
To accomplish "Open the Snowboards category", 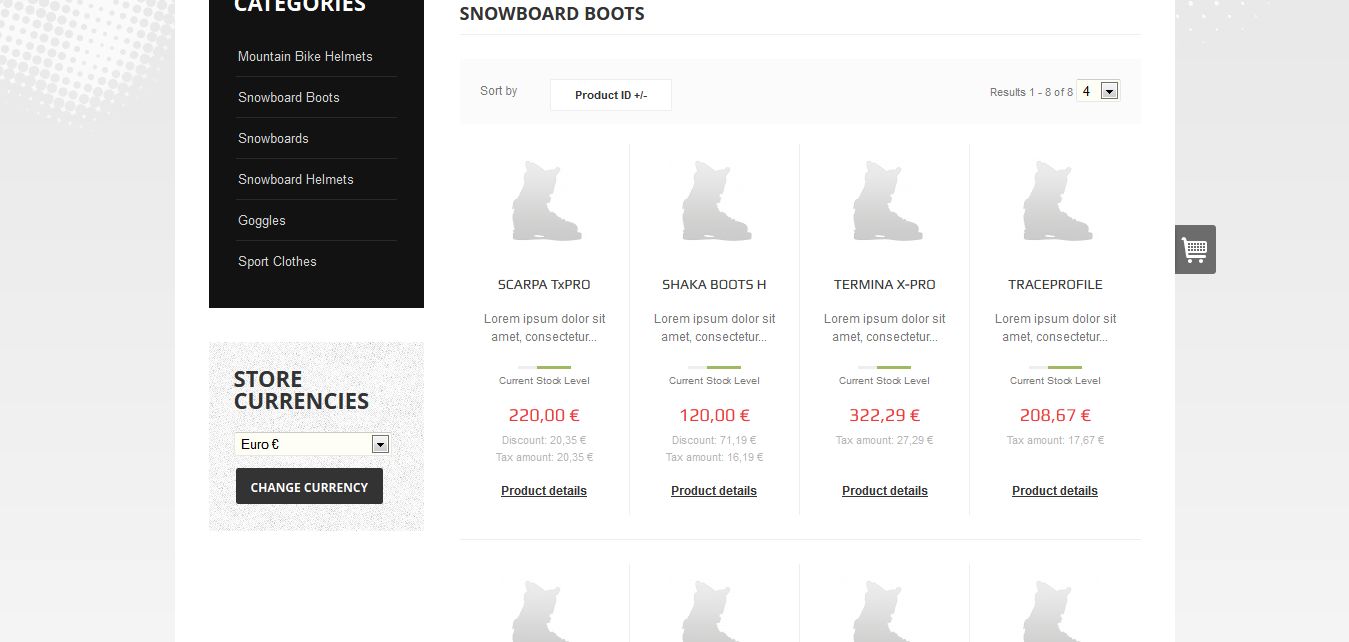I will [273, 138].
